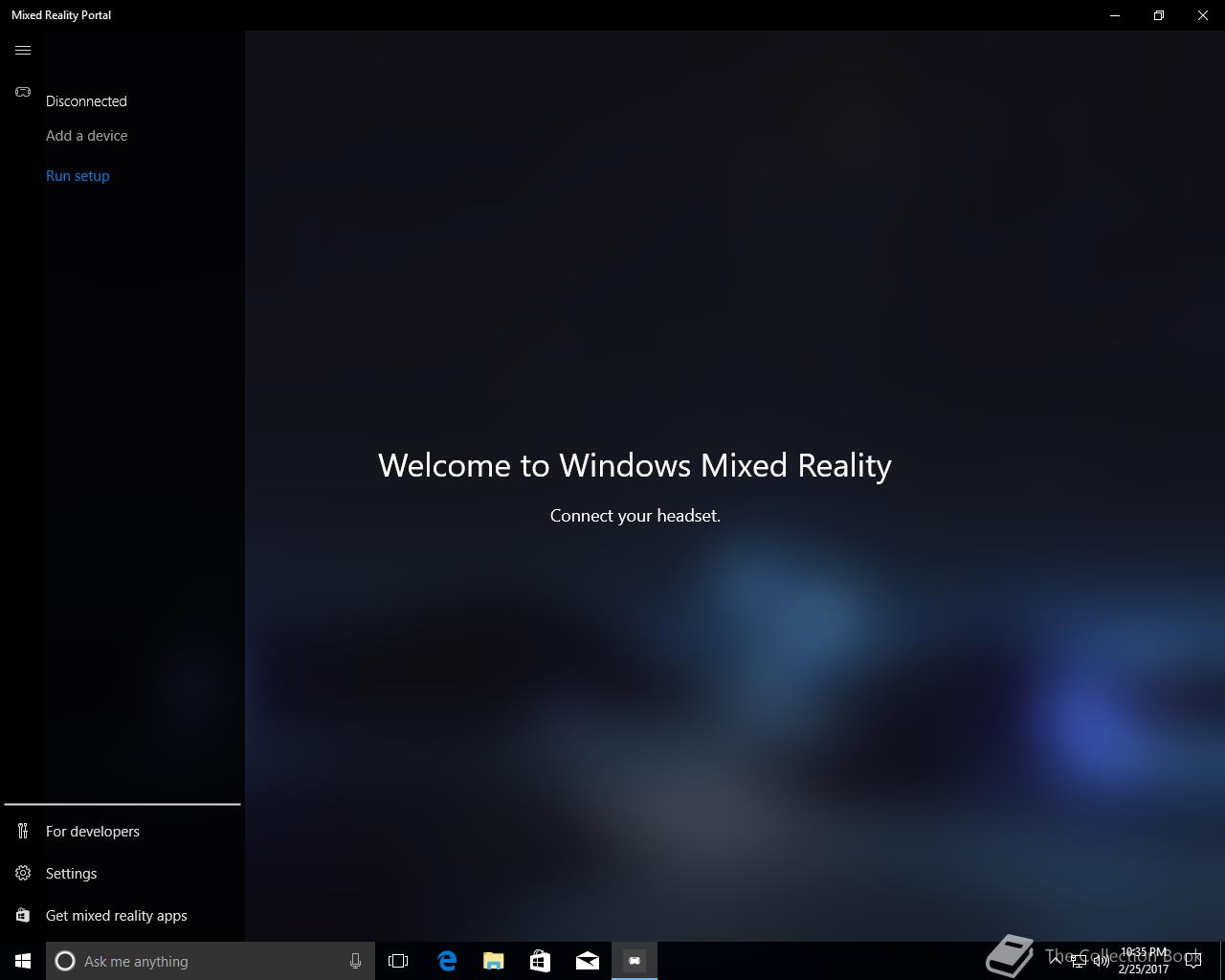Open File Explorer from the taskbar
1225x980 pixels.
tap(494, 961)
